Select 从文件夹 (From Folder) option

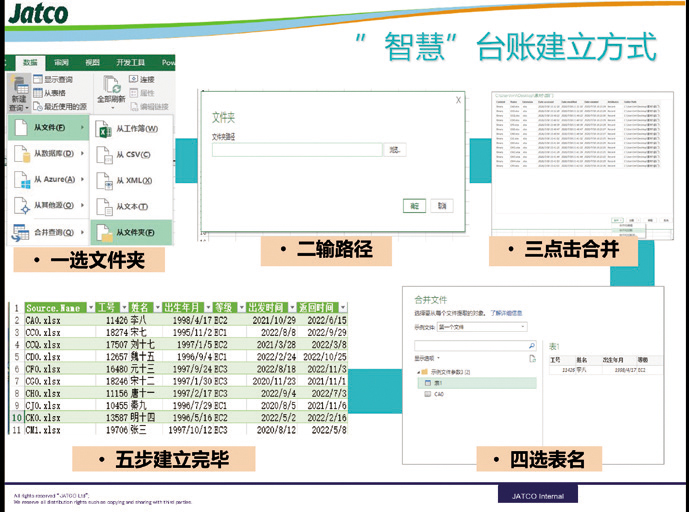103,233
